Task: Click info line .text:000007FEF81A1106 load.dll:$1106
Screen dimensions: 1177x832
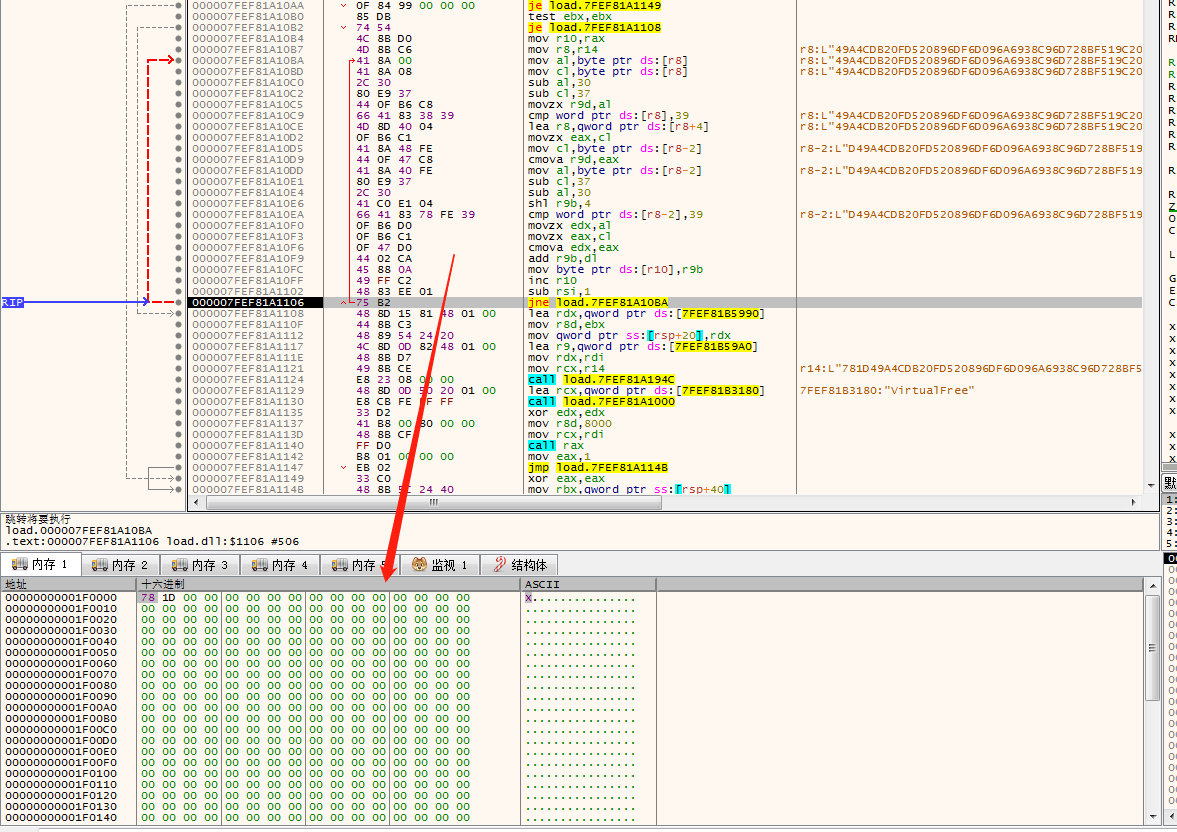Action: pos(152,541)
